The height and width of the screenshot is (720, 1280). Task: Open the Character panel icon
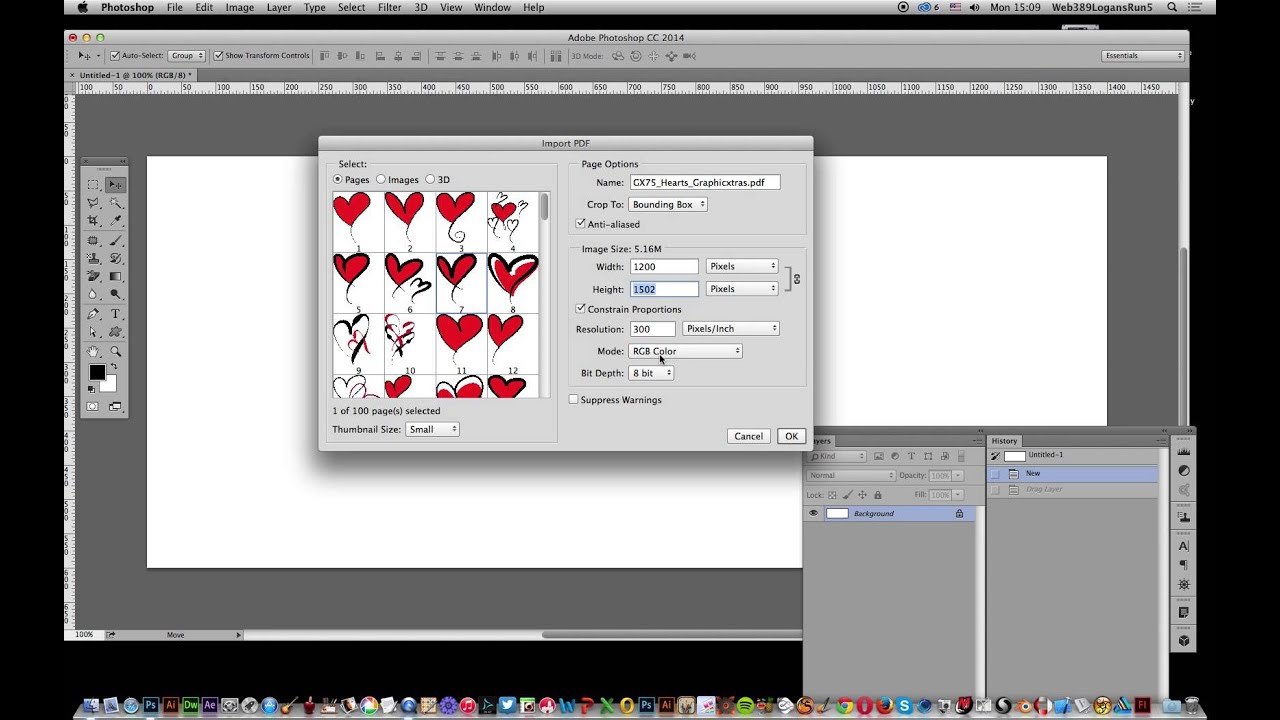[x=1184, y=546]
